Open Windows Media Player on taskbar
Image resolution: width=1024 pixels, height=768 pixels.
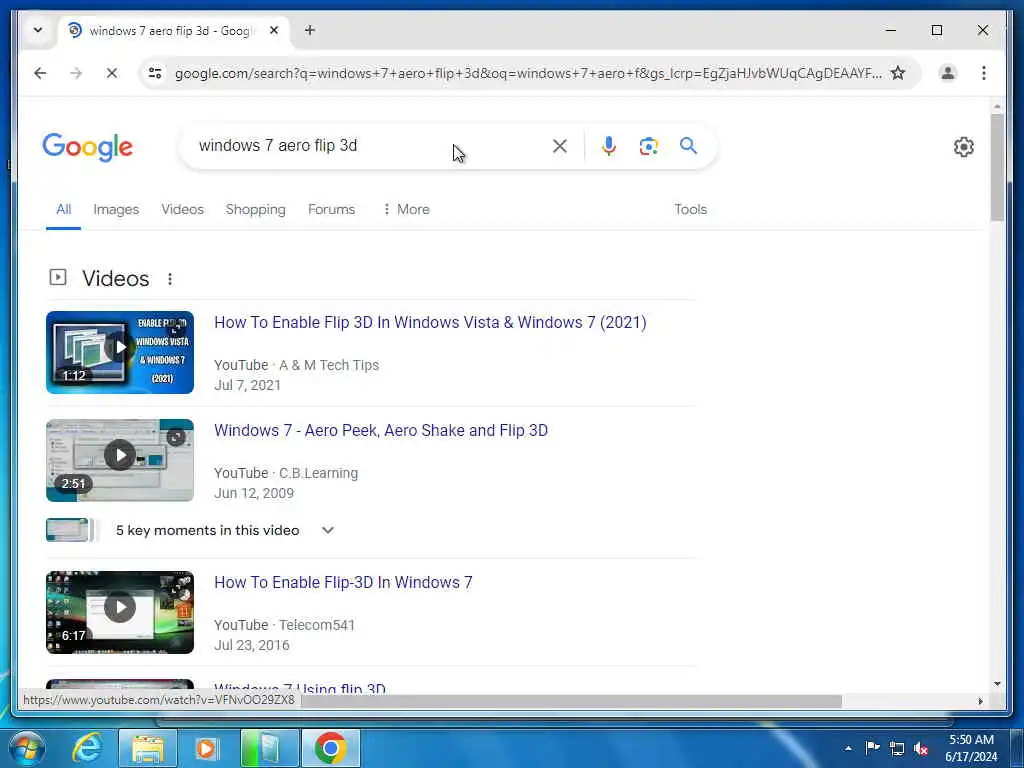206,748
